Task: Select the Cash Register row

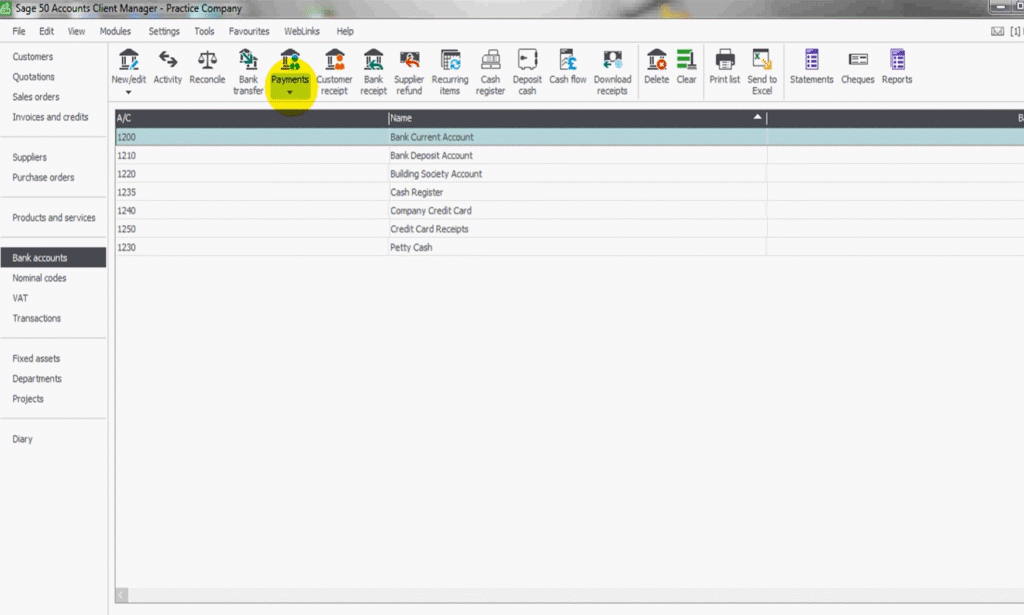Action: click(569, 192)
